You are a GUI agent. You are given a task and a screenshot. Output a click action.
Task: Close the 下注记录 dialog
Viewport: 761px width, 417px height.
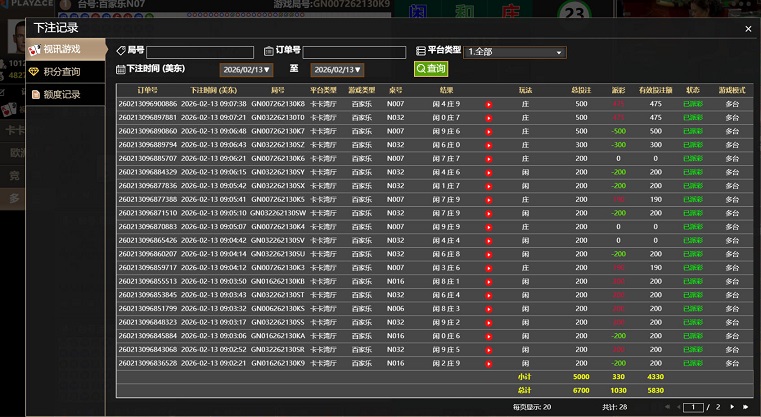pos(748,29)
